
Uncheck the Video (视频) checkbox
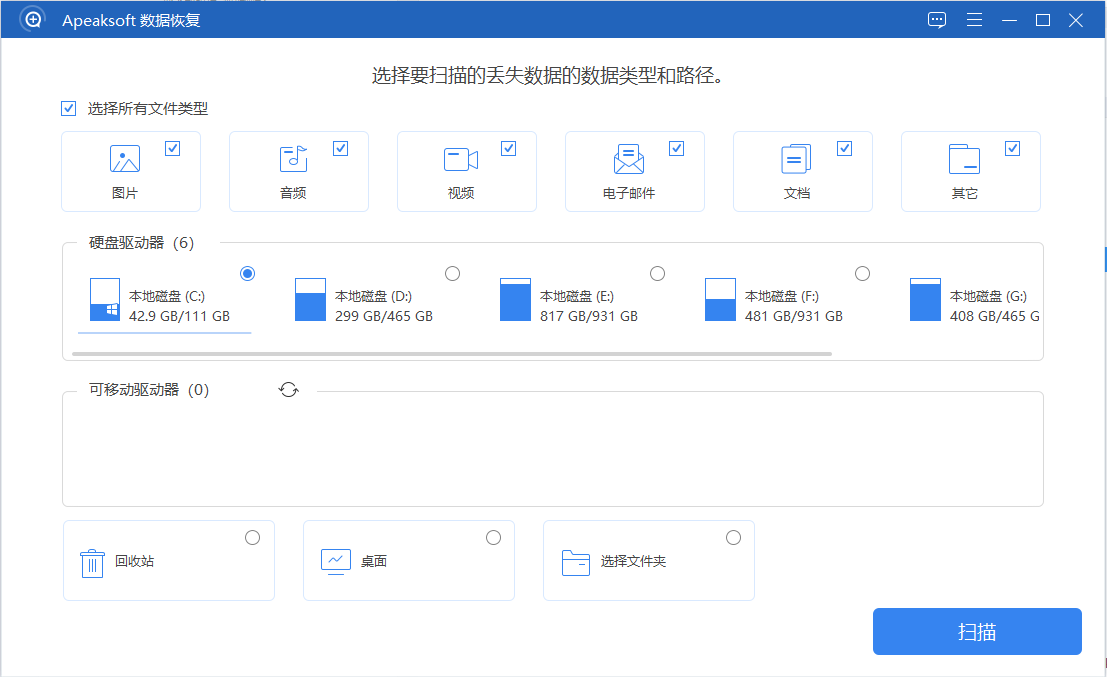509,149
